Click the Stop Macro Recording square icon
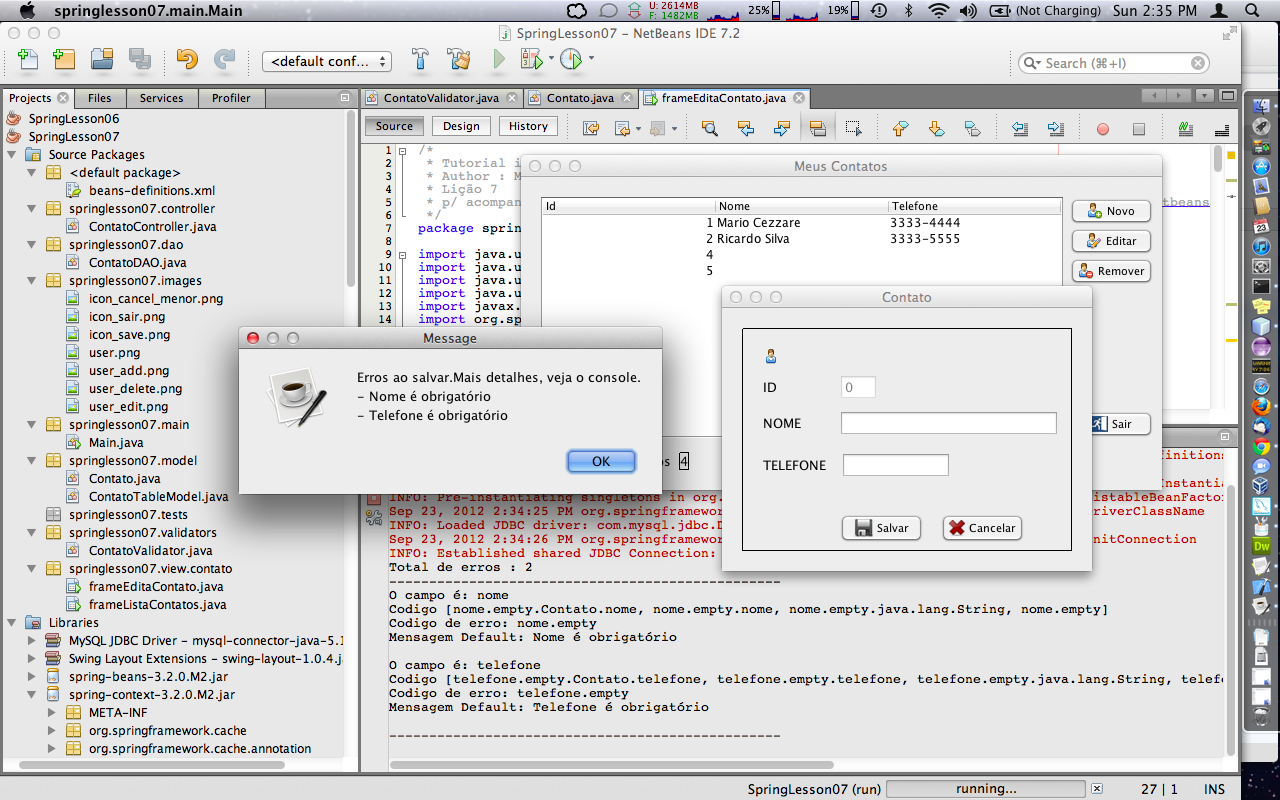1280x800 pixels. click(1139, 129)
